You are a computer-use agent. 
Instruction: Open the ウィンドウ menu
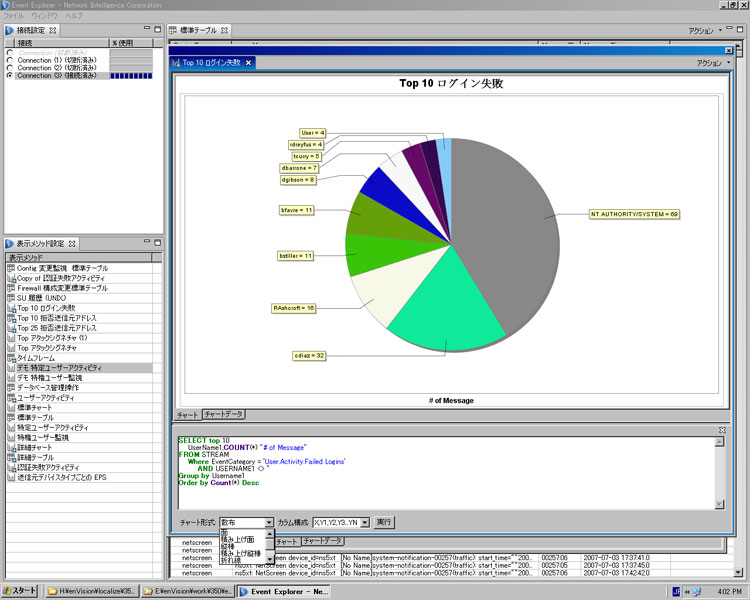[44, 16]
